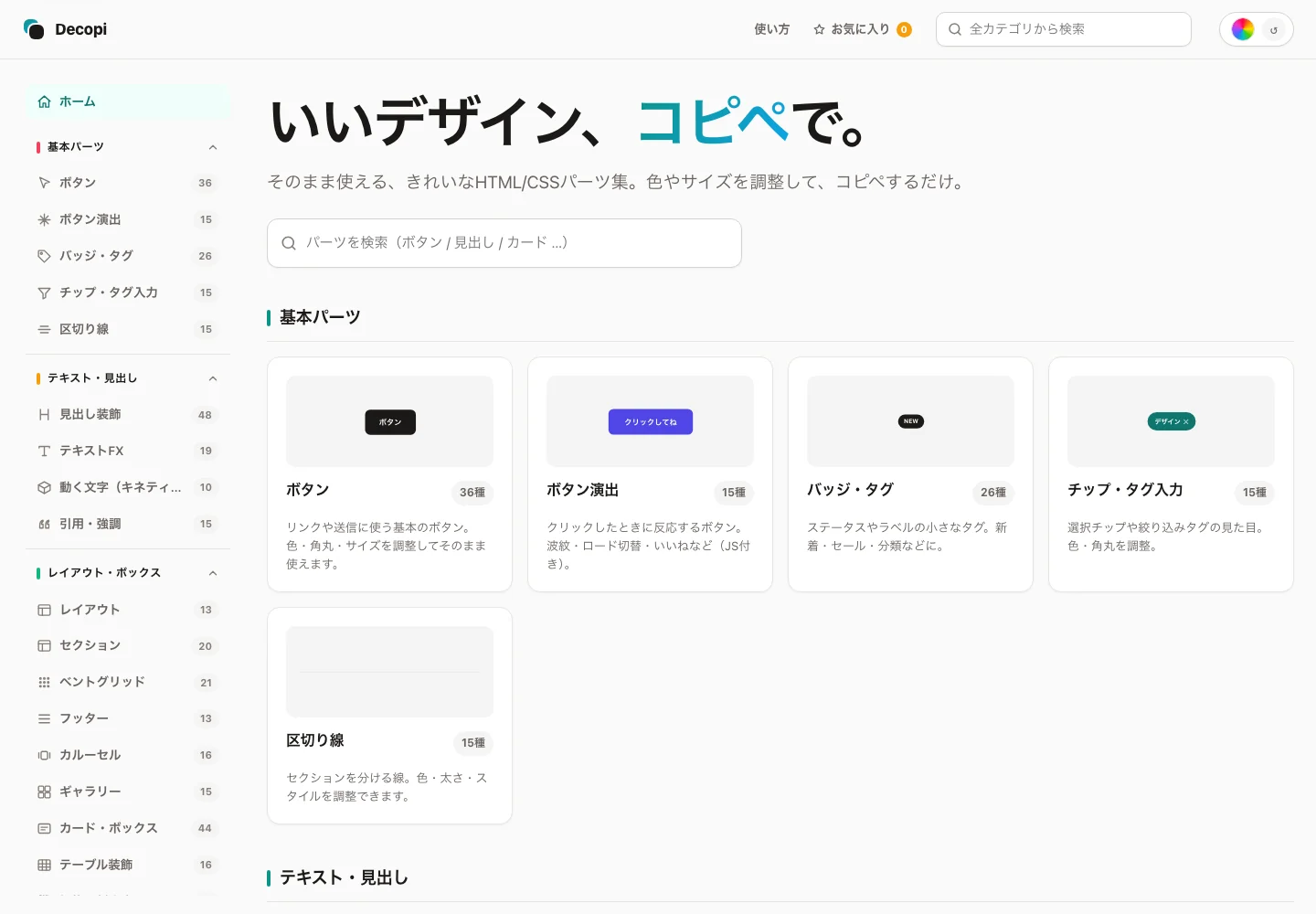Click the レイアウト layout icon
The height and width of the screenshot is (914, 1316).
pos(44,610)
